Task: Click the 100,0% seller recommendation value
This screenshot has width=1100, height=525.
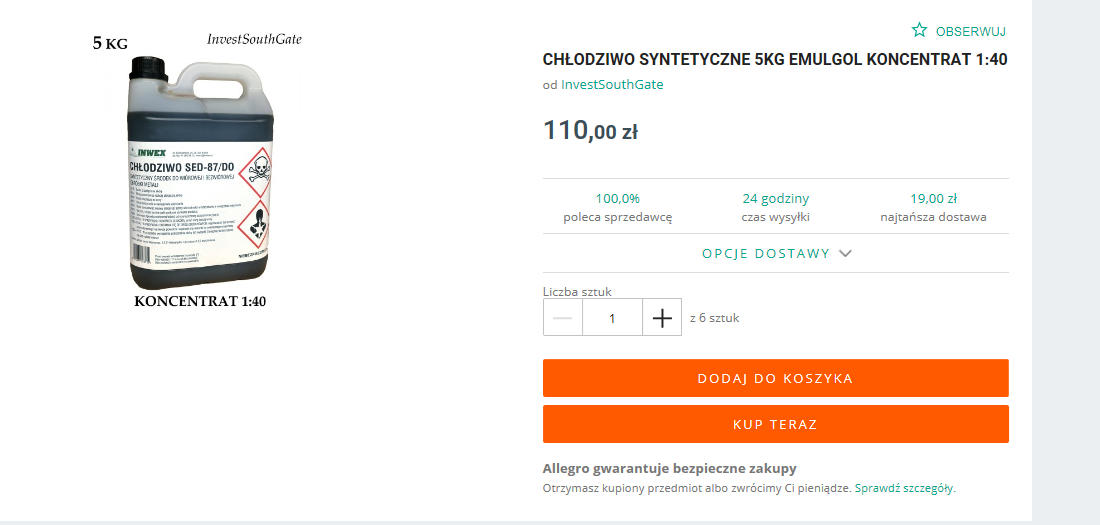Action: coord(617,199)
